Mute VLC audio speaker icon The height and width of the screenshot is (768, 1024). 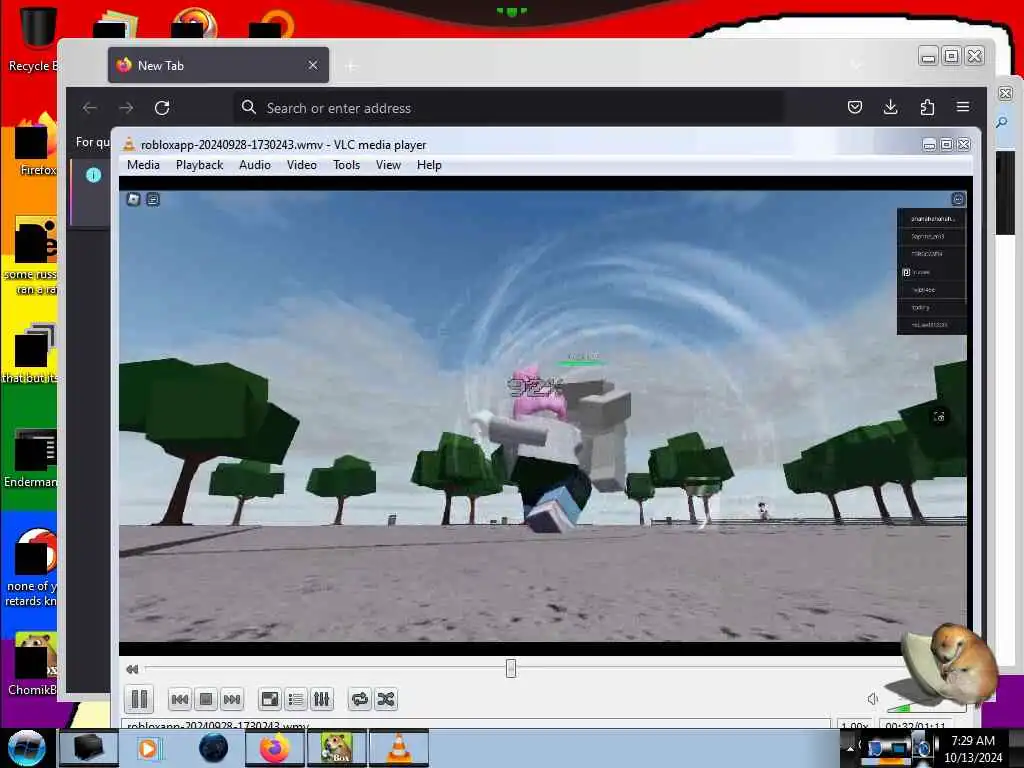872,699
